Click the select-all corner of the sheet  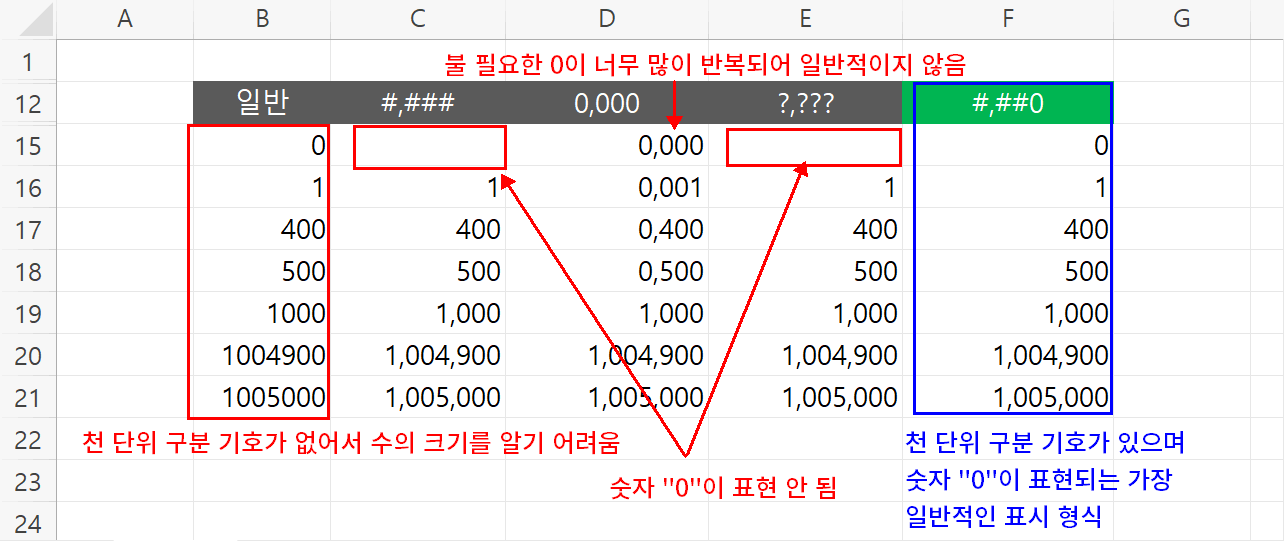click(28, 19)
